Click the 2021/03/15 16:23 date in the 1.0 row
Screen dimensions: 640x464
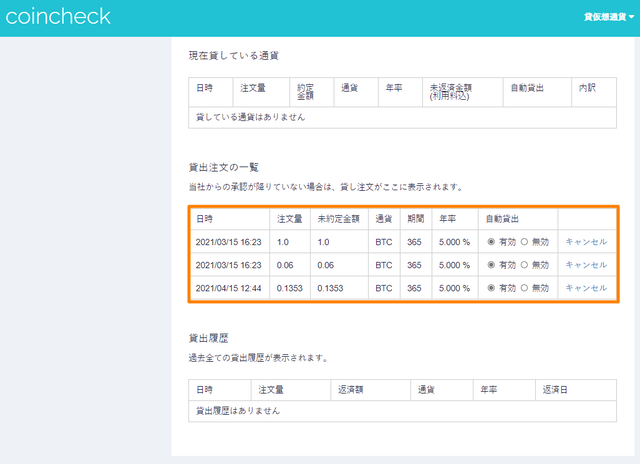coord(228,242)
